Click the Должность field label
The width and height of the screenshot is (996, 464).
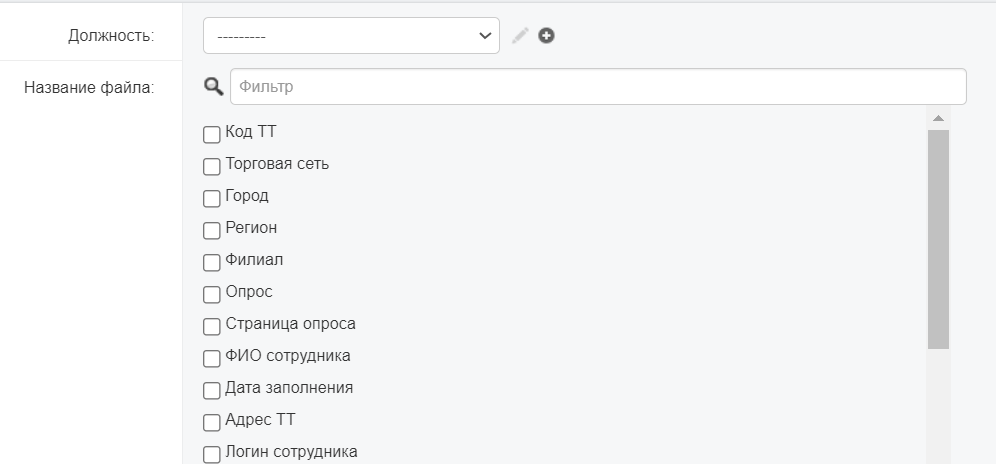pyautogui.click(x=111, y=36)
